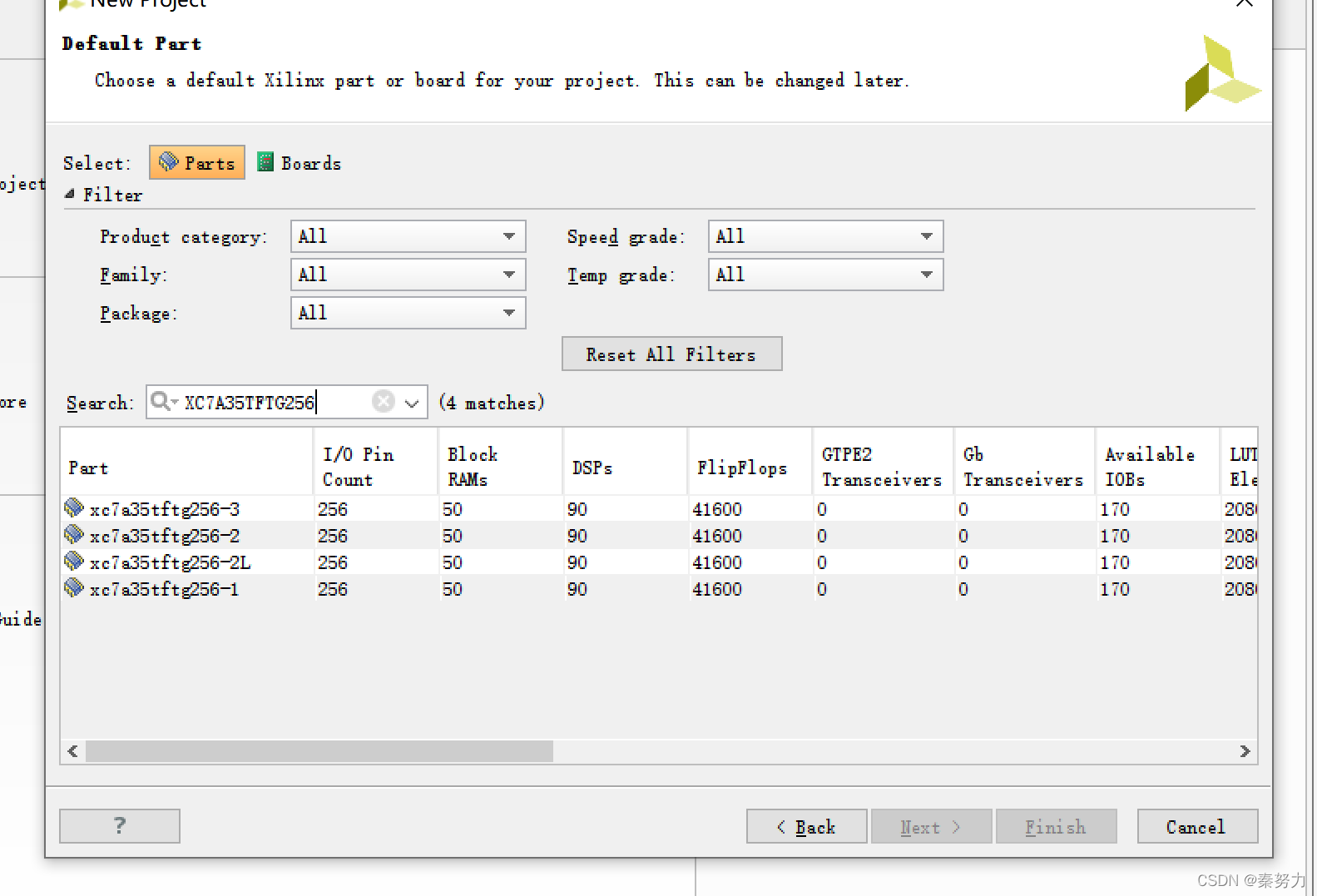
Task: Click FlipFlops value 41600 in -2L row
Action: [717, 562]
